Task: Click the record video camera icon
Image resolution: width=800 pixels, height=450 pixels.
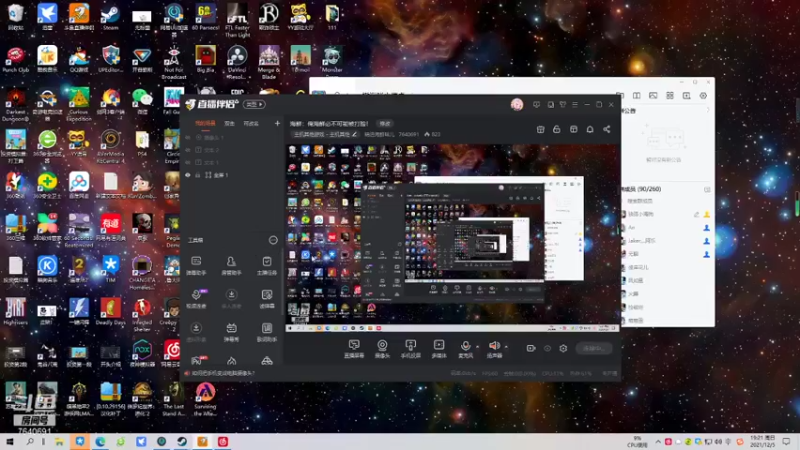Action: [x=531, y=348]
